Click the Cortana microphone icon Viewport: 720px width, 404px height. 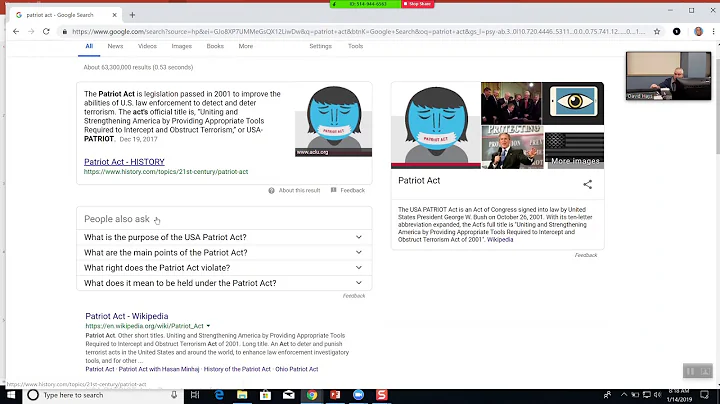(x=174, y=395)
